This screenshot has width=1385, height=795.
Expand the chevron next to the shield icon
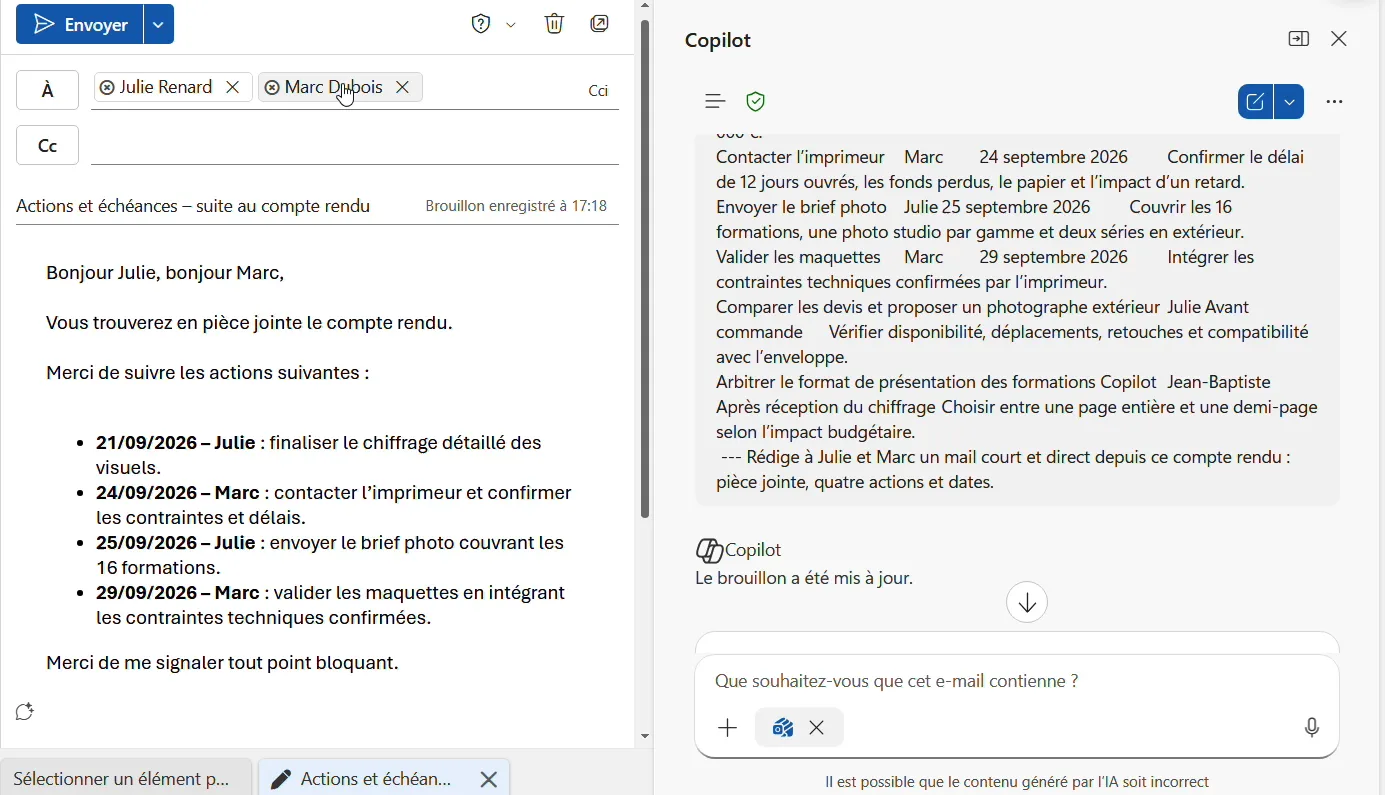[511, 25]
